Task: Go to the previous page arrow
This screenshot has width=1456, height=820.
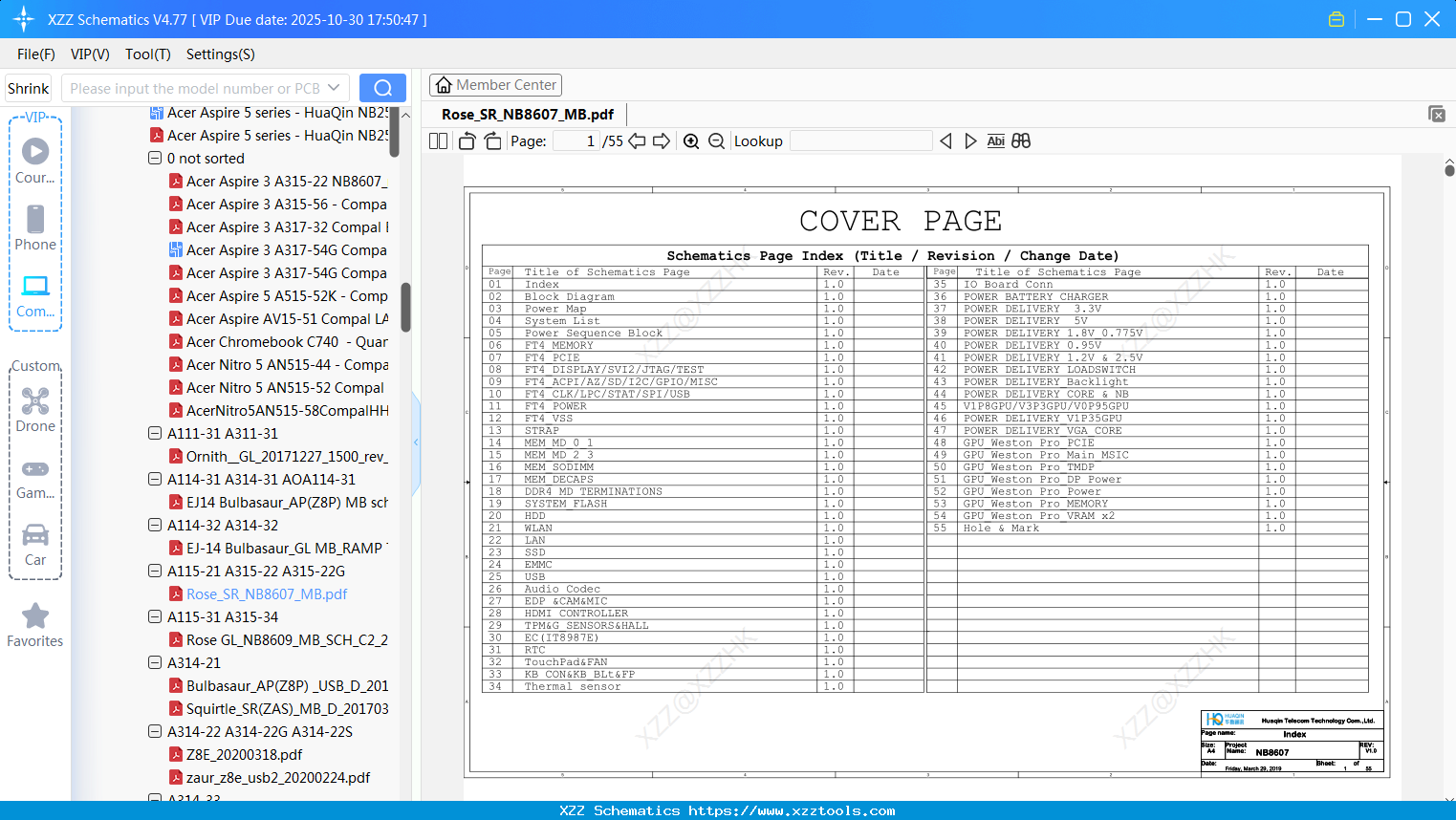Action: pos(637,141)
